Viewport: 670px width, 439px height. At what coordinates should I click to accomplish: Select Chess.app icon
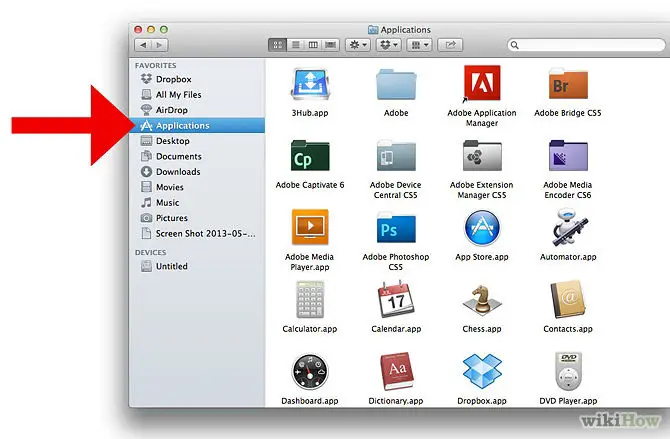(x=482, y=299)
